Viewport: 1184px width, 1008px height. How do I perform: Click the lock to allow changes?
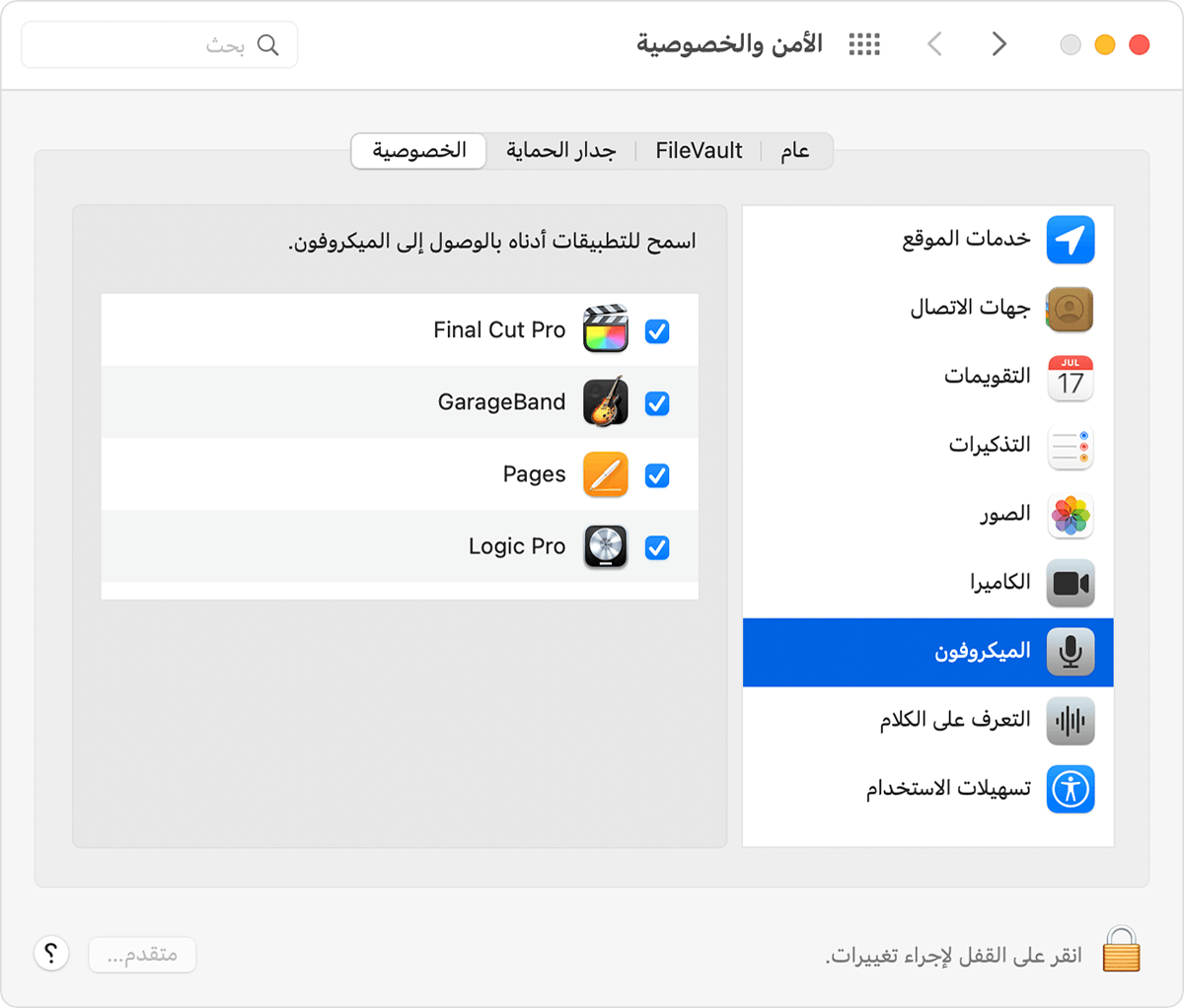[1120, 952]
